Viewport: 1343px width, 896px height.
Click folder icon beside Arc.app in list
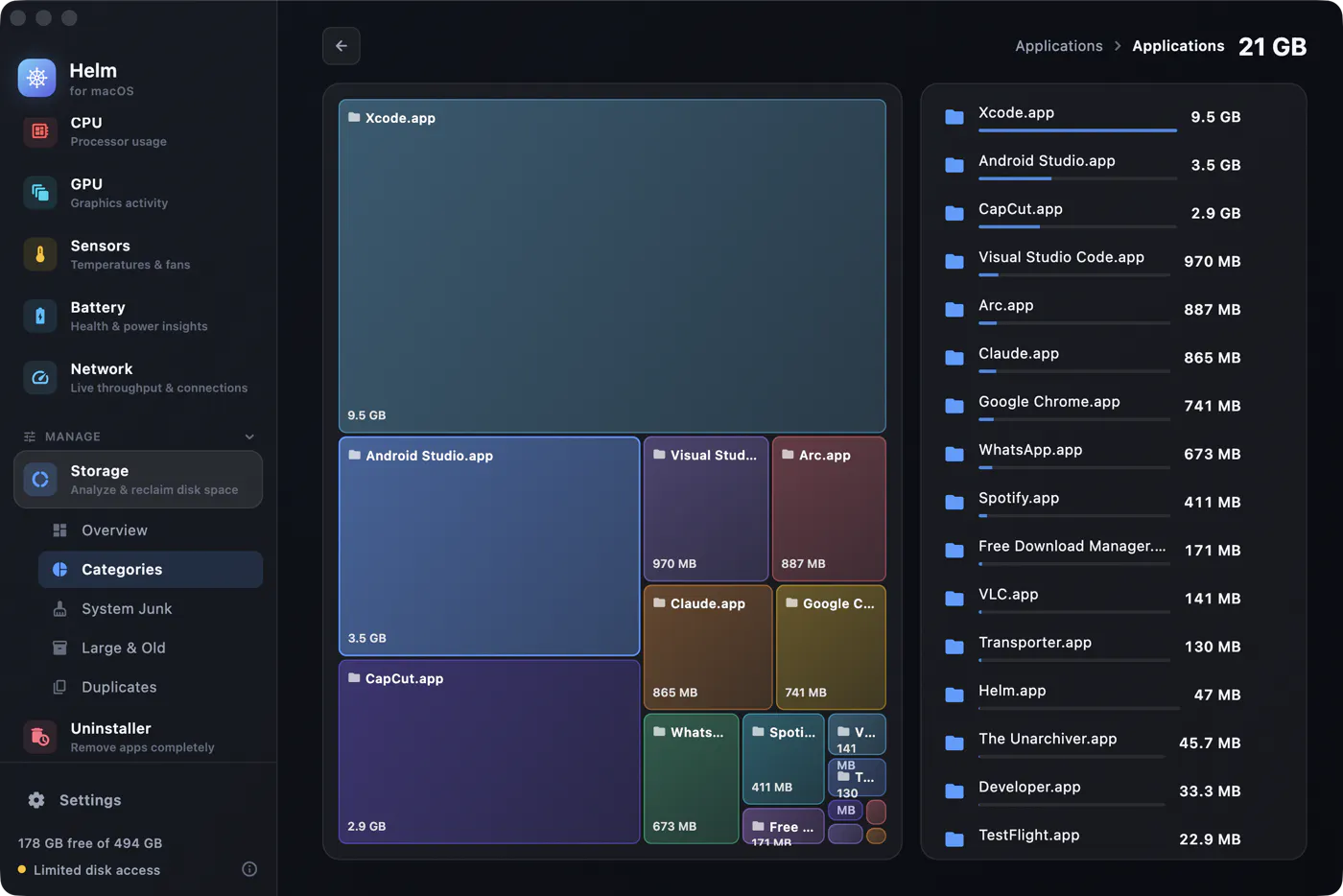pos(954,310)
